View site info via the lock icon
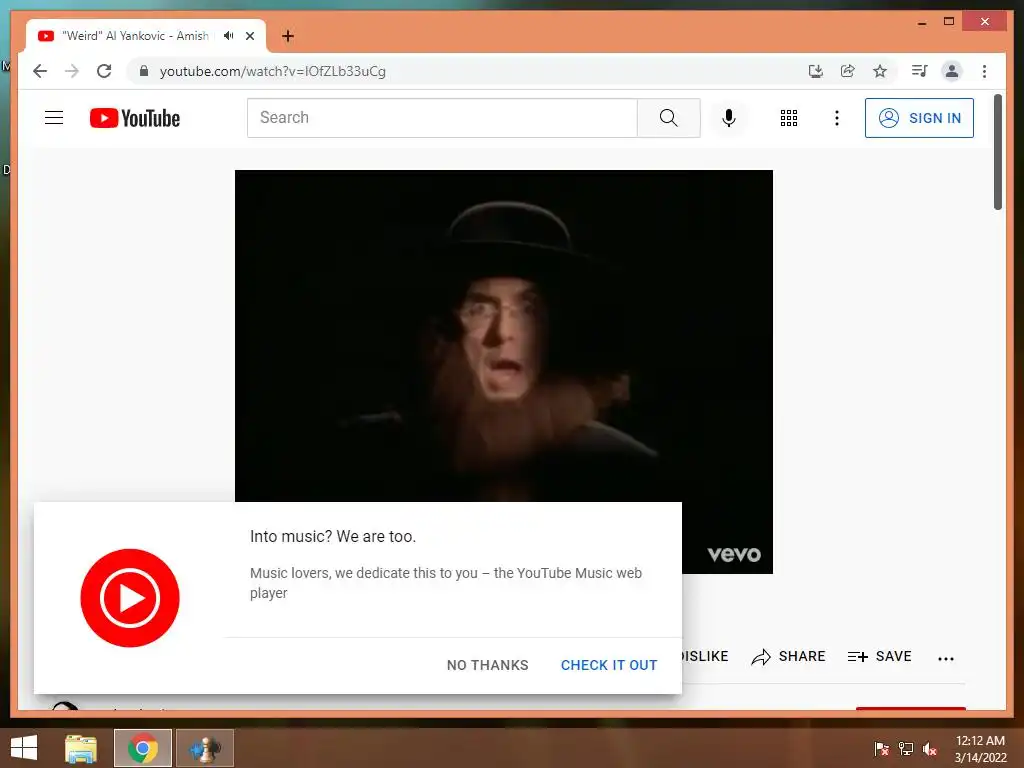1024x768 pixels. click(144, 71)
